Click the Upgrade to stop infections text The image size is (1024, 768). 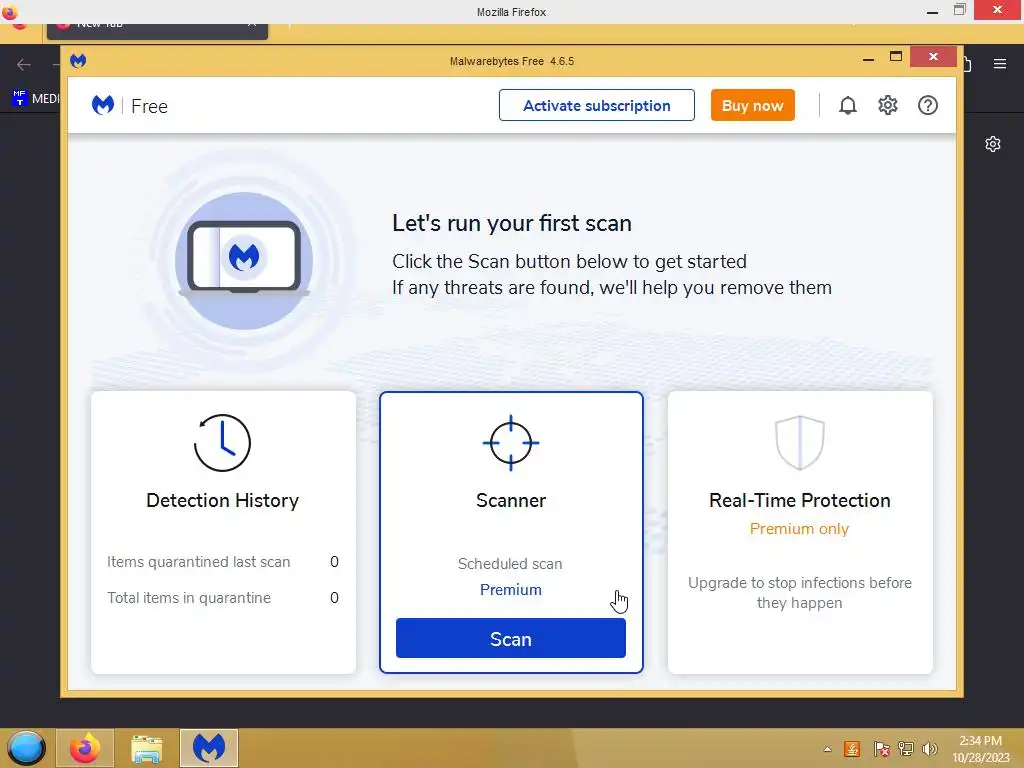(x=799, y=592)
